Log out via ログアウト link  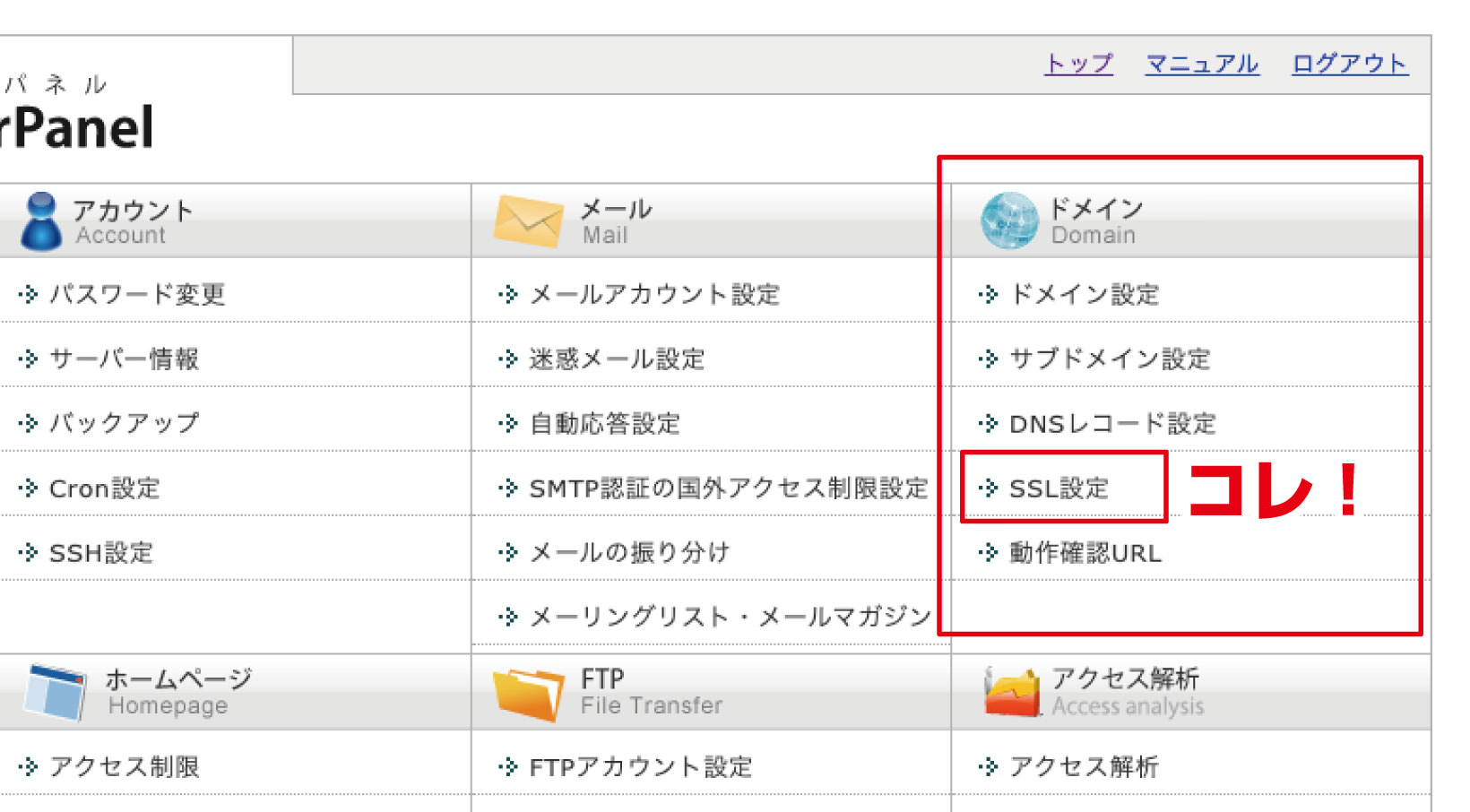tap(1349, 64)
